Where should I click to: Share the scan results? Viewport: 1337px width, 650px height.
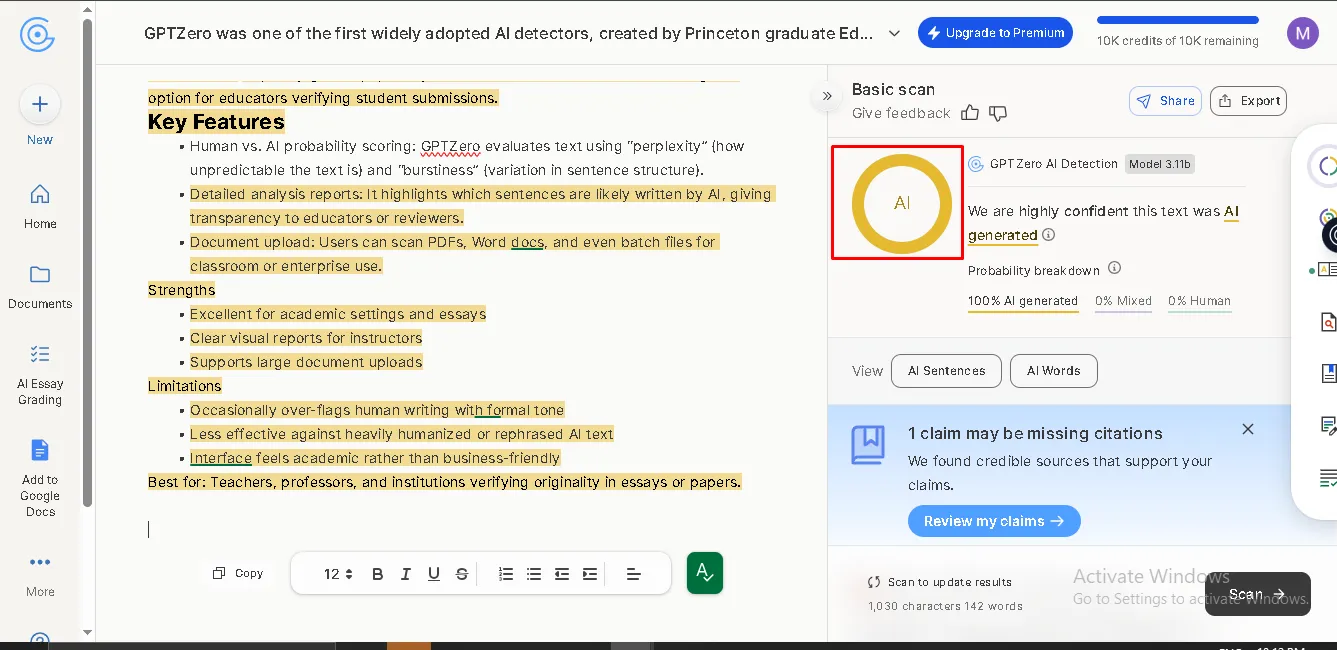(1165, 101)
